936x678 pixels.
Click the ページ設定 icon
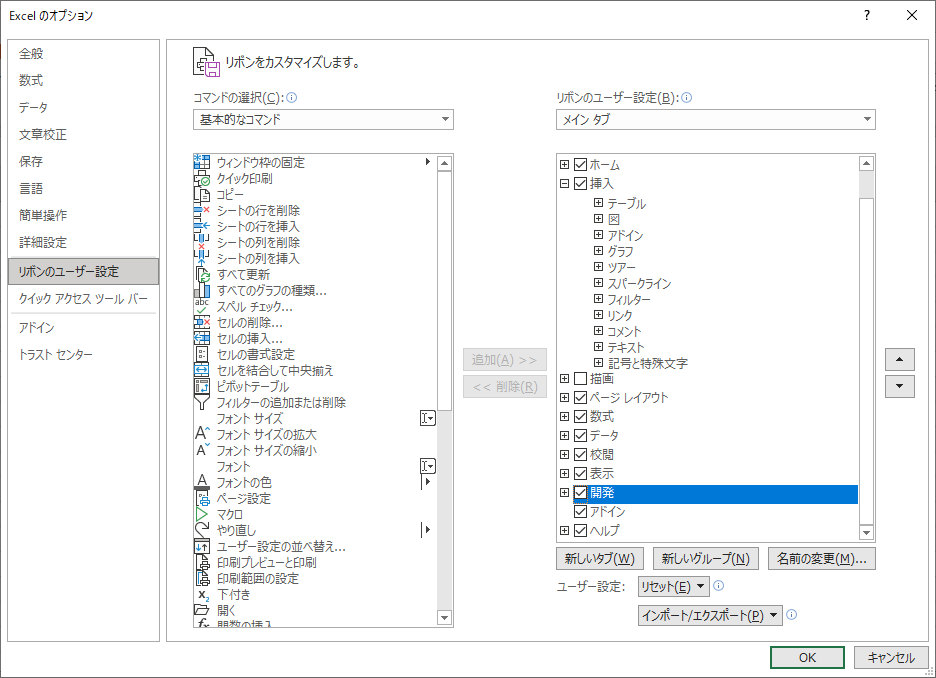click(x=202, y=498)
